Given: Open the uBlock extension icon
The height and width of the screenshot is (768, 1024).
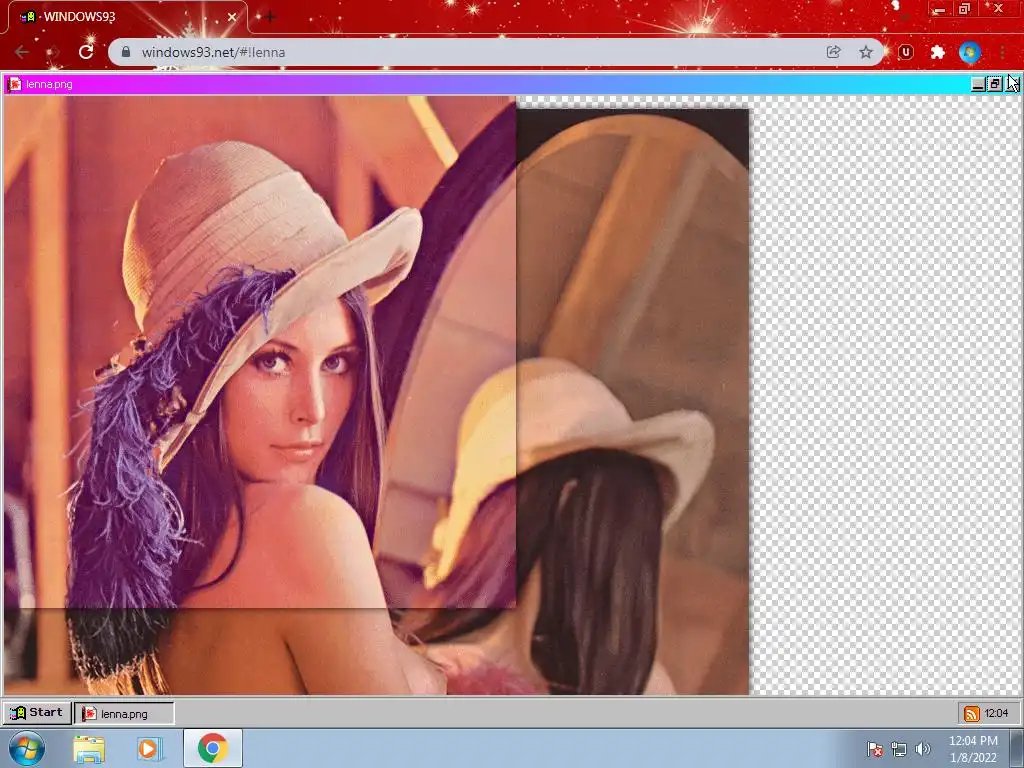Looking at the screenshot, I should coord(905,52).
